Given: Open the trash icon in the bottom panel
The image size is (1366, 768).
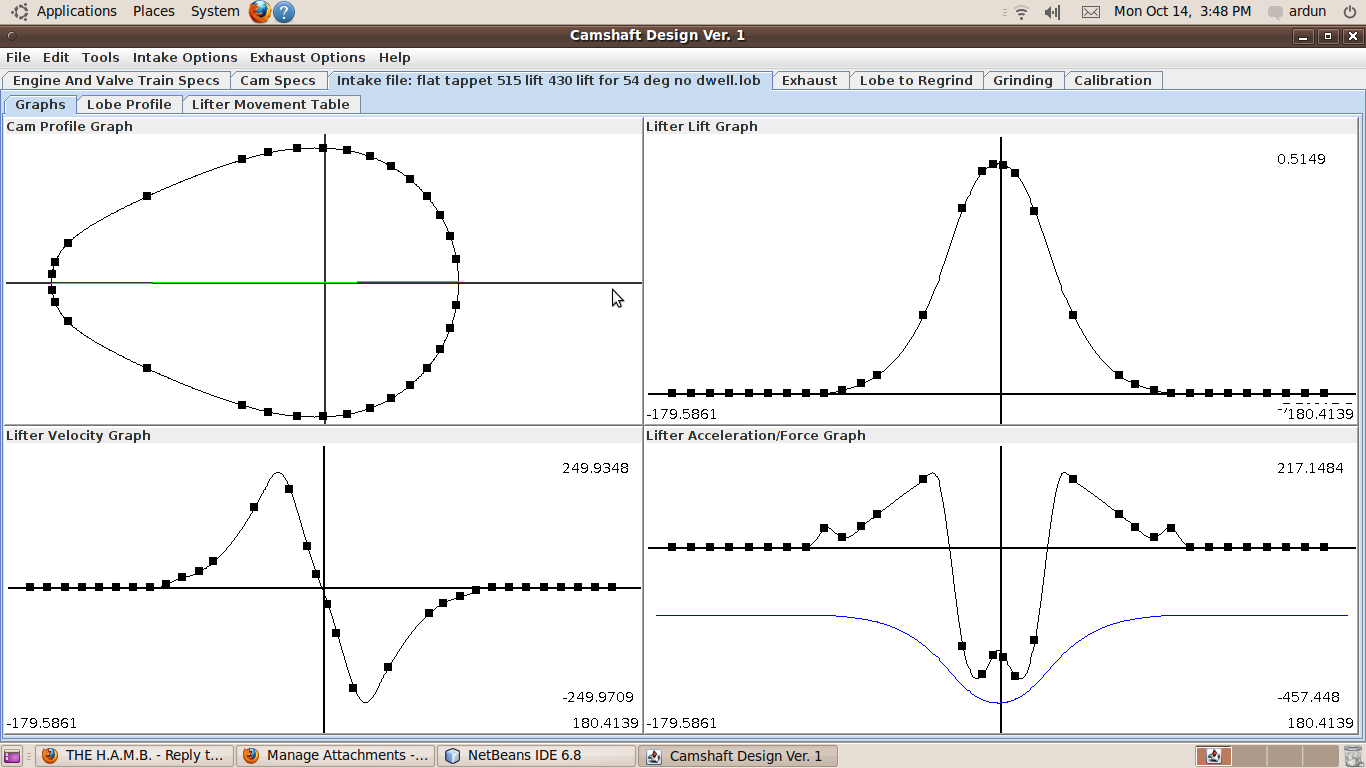Looking at the screenshot, I should 1352,756.
